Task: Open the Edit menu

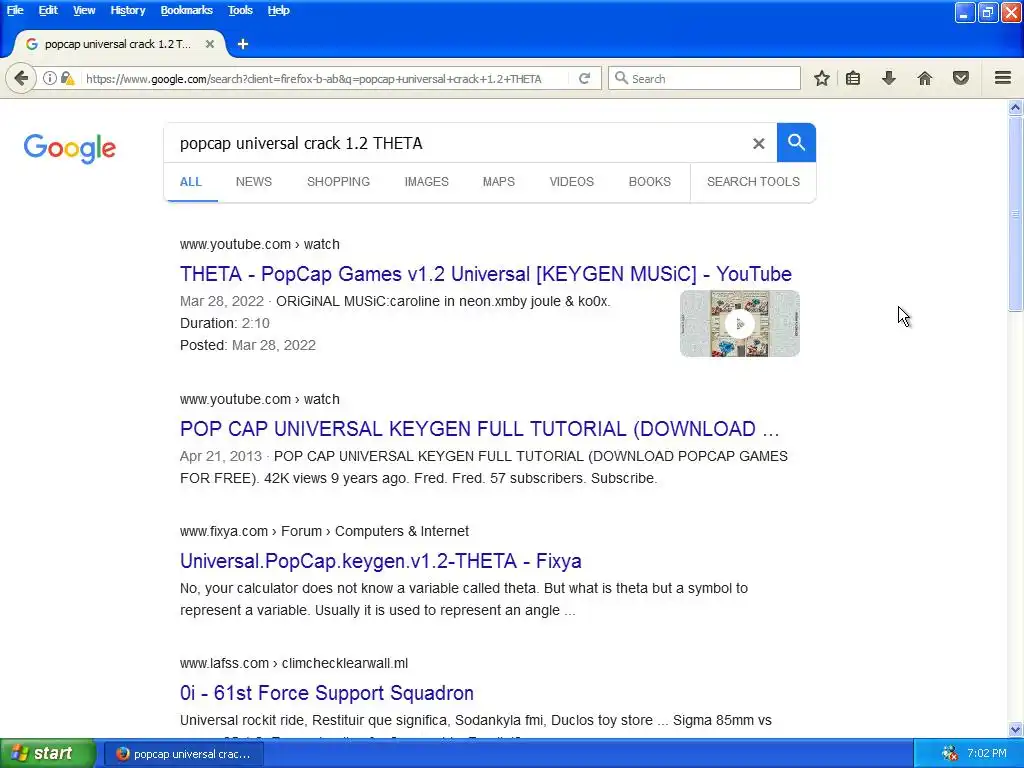Action: click(x=48, y=10)
